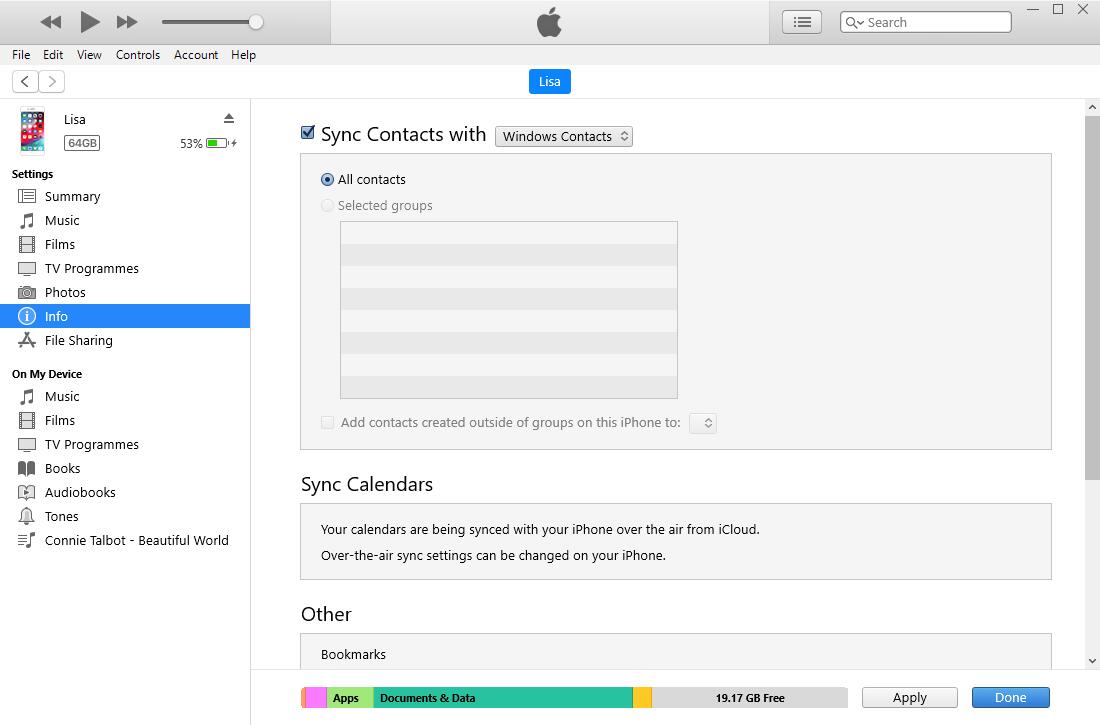Viewport: 1100px width, 725px height.
Task: Open the up next list view
Action: click(801, 21)
